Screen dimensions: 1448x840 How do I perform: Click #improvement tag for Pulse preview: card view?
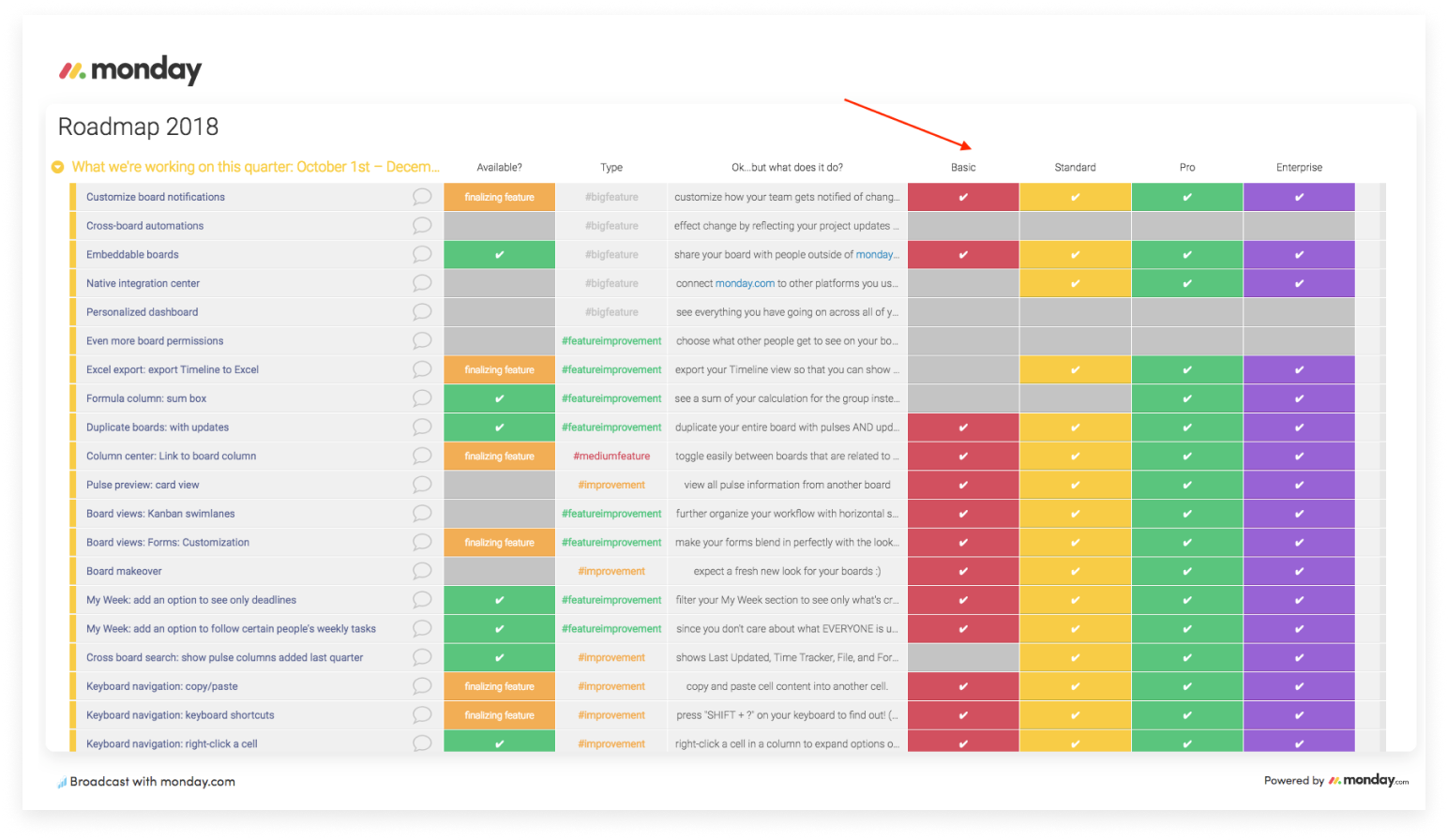(x=611, y=485)
